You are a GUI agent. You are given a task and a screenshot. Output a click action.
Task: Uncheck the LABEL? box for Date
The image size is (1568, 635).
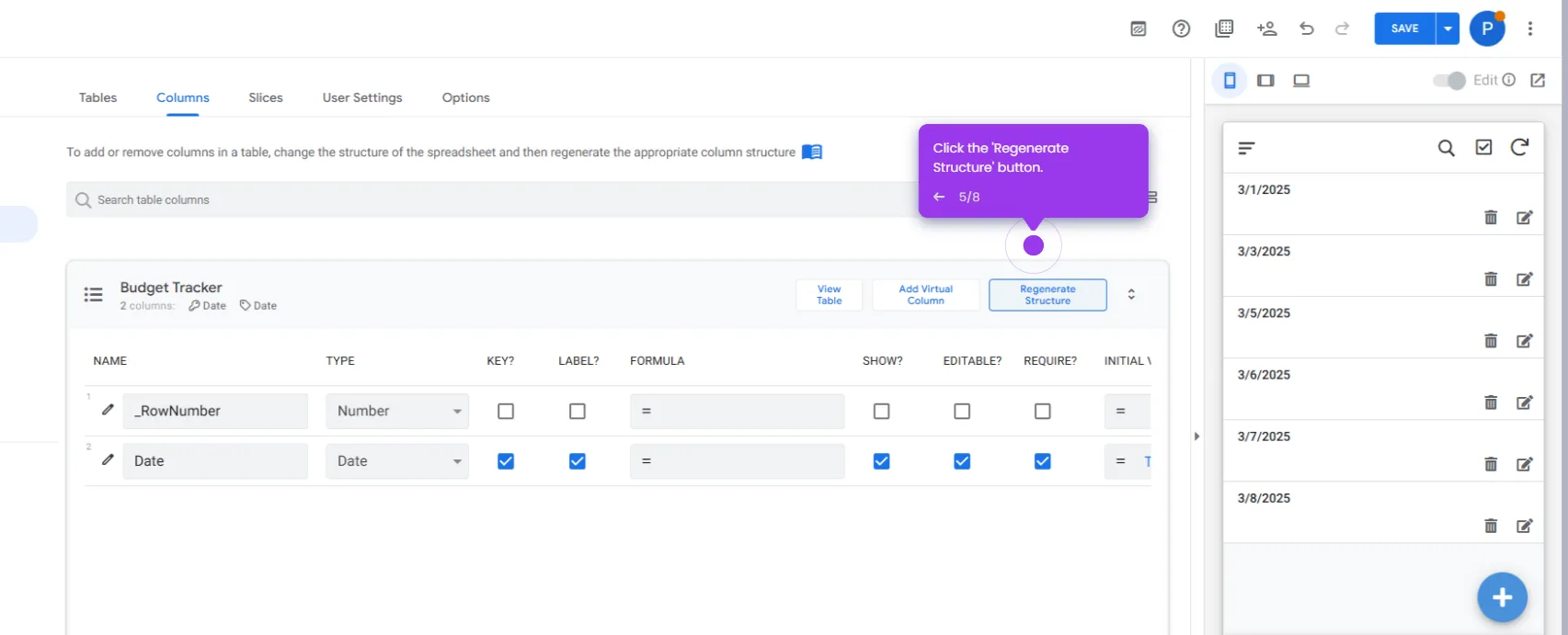[x=578, y=461]
